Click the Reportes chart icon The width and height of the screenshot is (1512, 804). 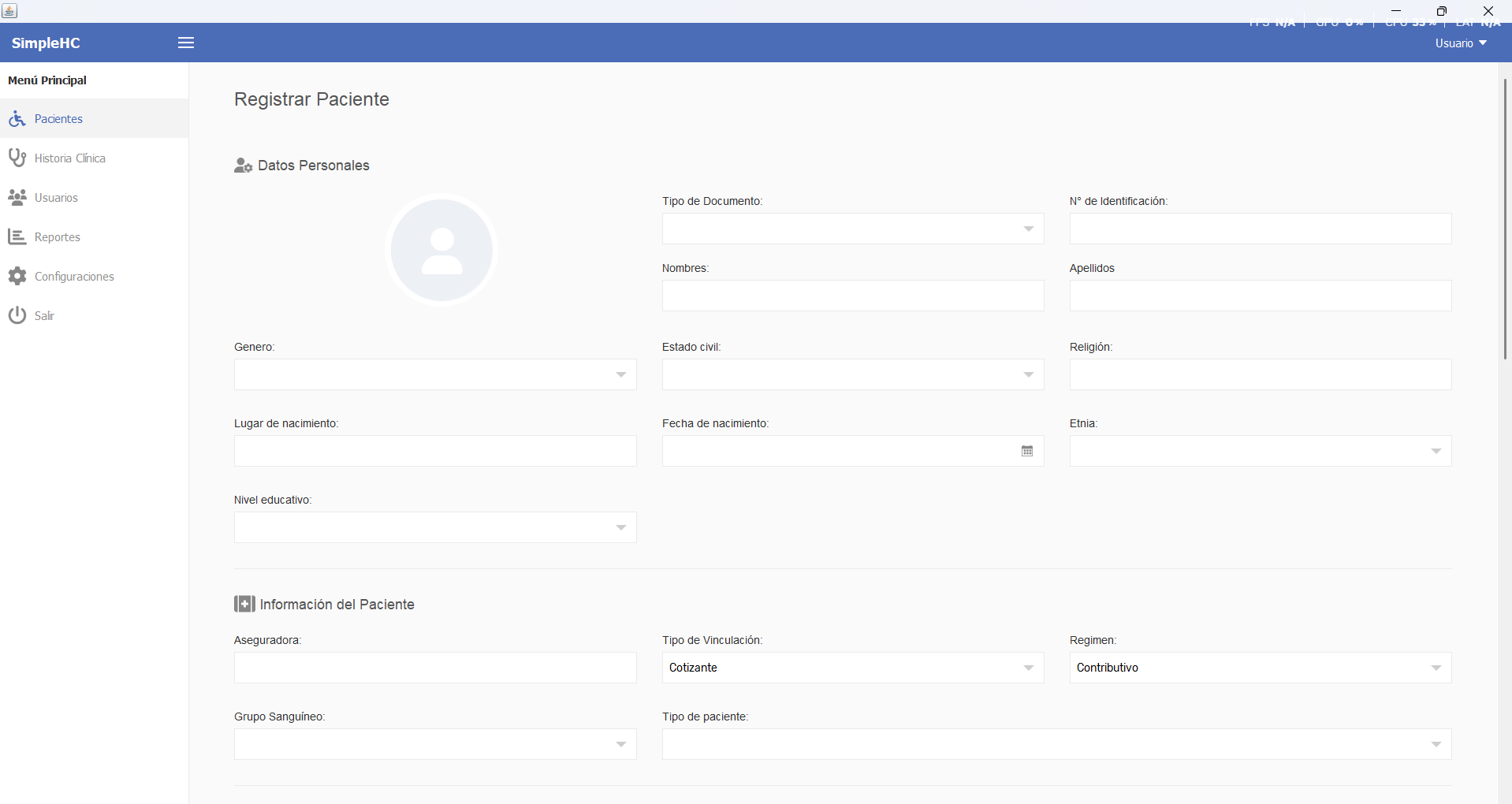17,237
